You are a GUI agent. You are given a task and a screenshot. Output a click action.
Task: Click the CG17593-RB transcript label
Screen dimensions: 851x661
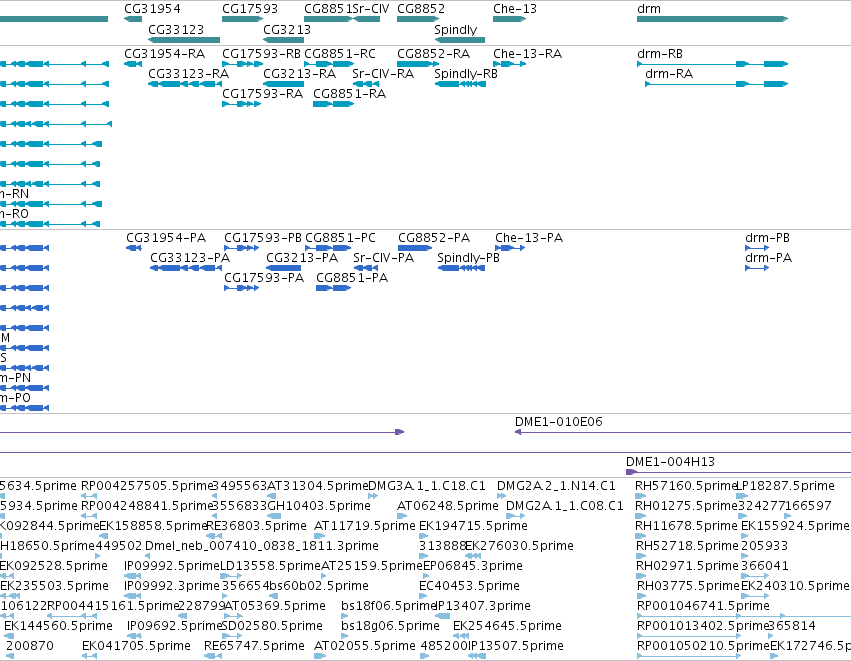click(x=262, y=54)
